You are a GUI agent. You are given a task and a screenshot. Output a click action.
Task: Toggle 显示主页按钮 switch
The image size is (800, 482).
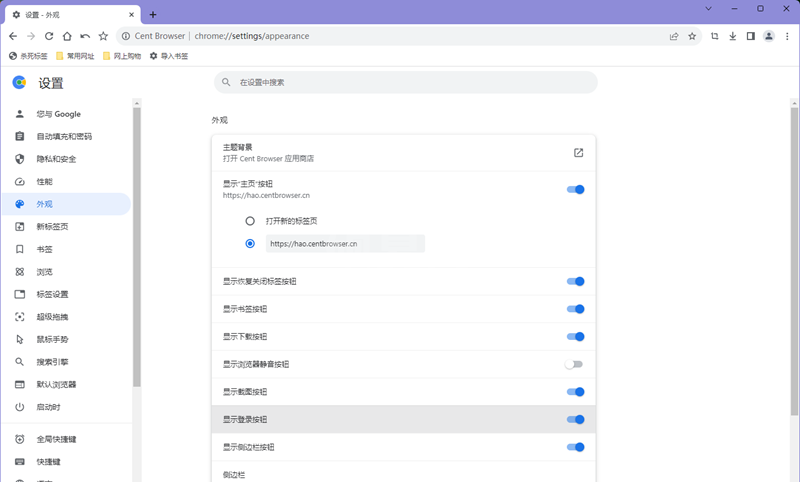[x=575, y=189]
